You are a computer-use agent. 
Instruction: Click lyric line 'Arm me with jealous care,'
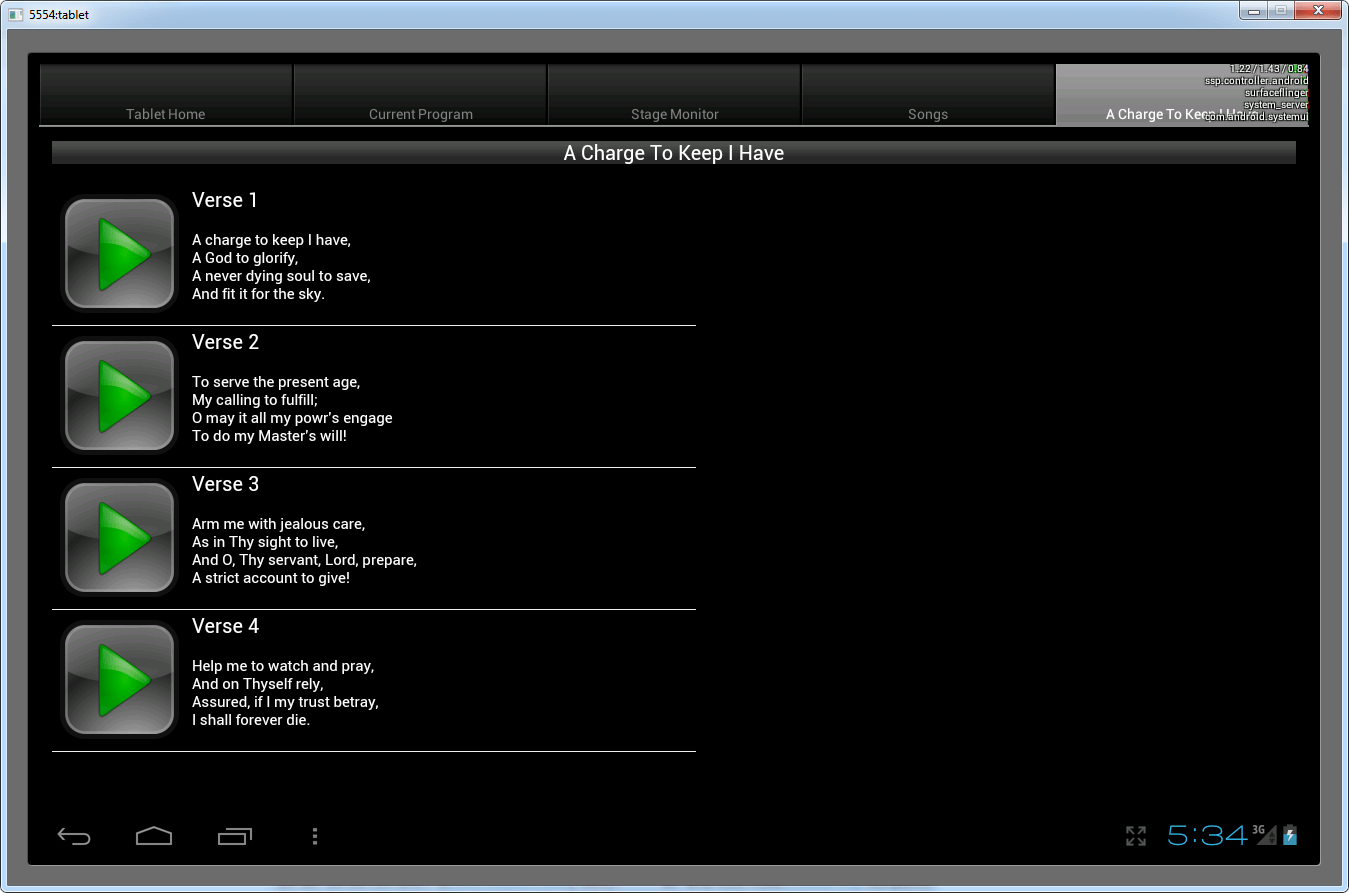click(279, 524)
